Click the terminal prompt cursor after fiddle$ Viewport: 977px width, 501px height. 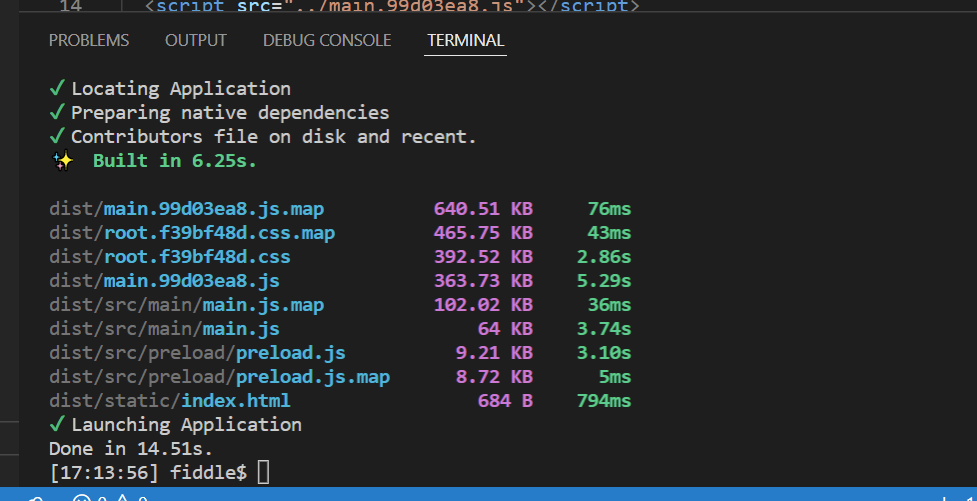(x=264, y=472)
